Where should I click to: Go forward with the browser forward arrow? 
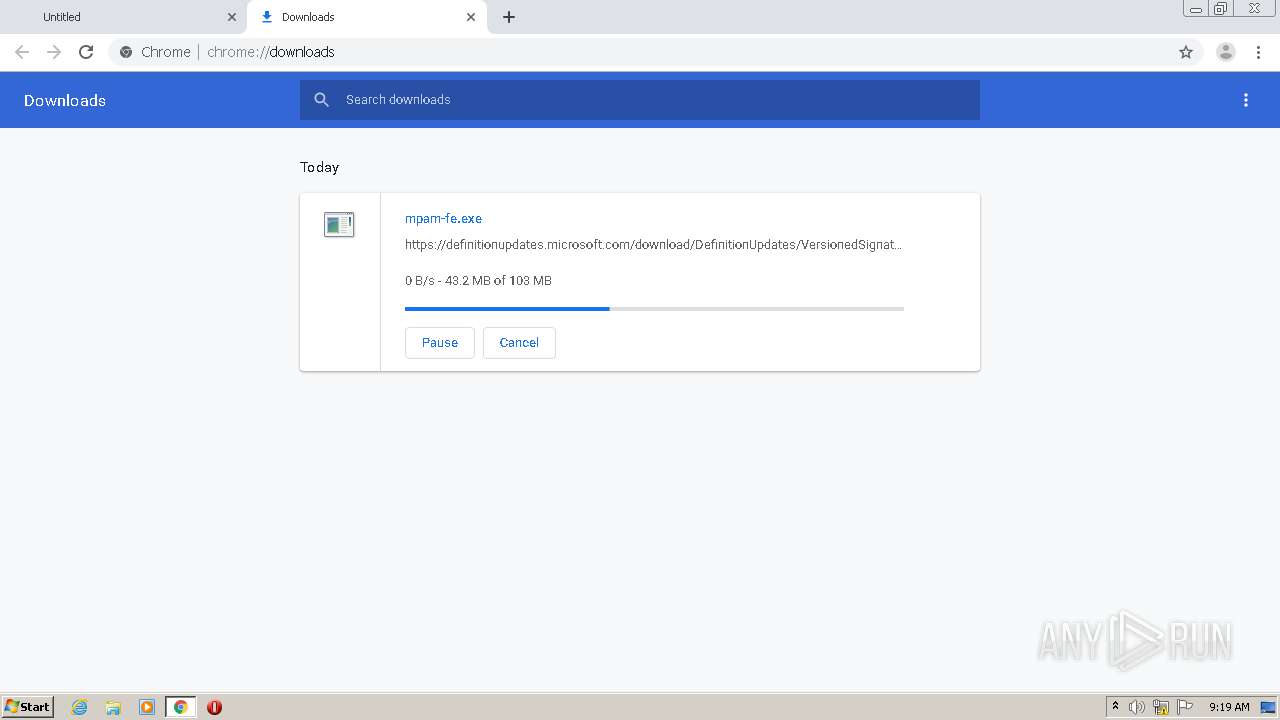point(54,52)
